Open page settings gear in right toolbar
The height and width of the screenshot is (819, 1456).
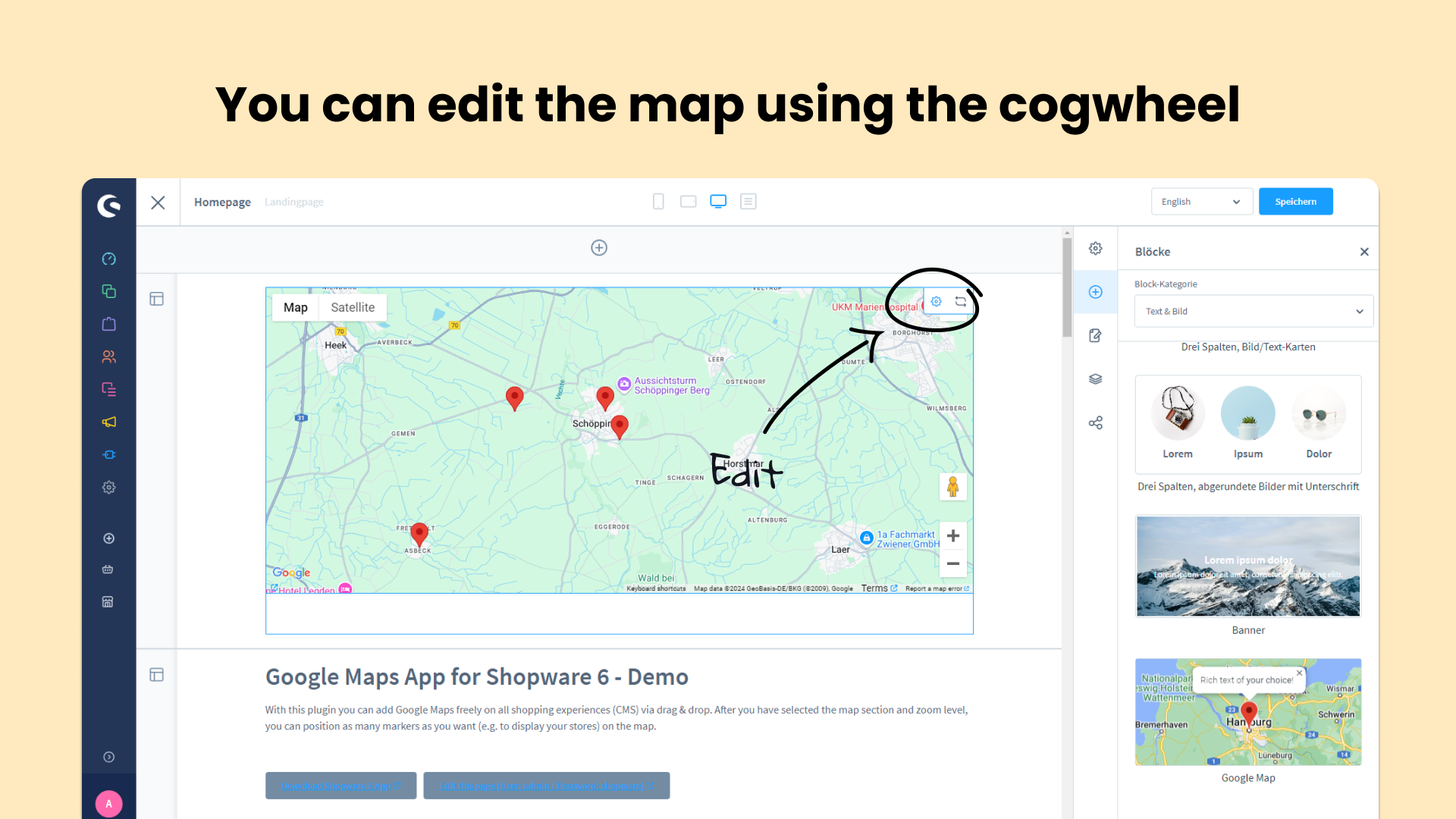(1096, 249)
